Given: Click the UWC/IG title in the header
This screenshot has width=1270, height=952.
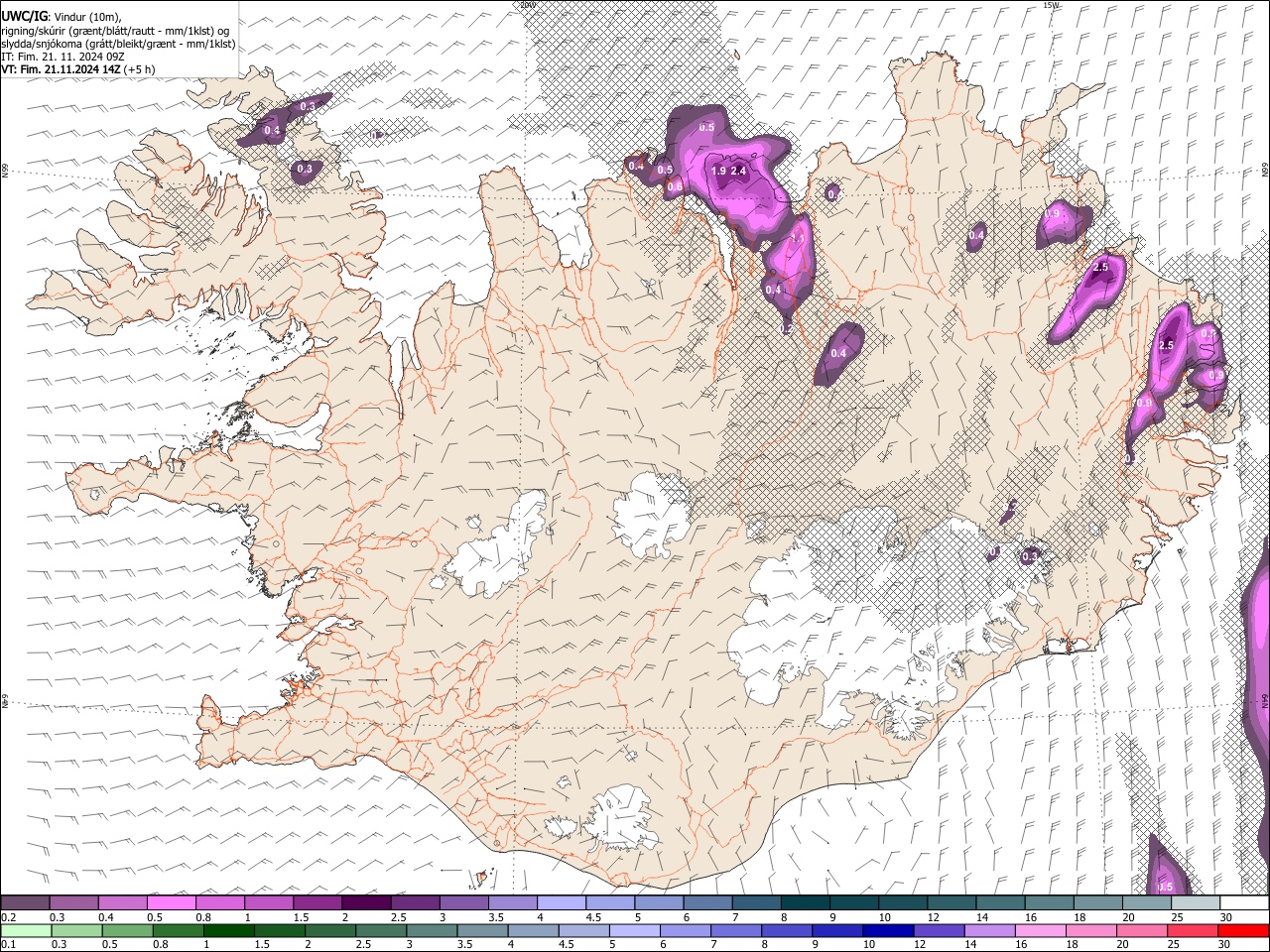Looking at the screenshot, I should 24,16.
